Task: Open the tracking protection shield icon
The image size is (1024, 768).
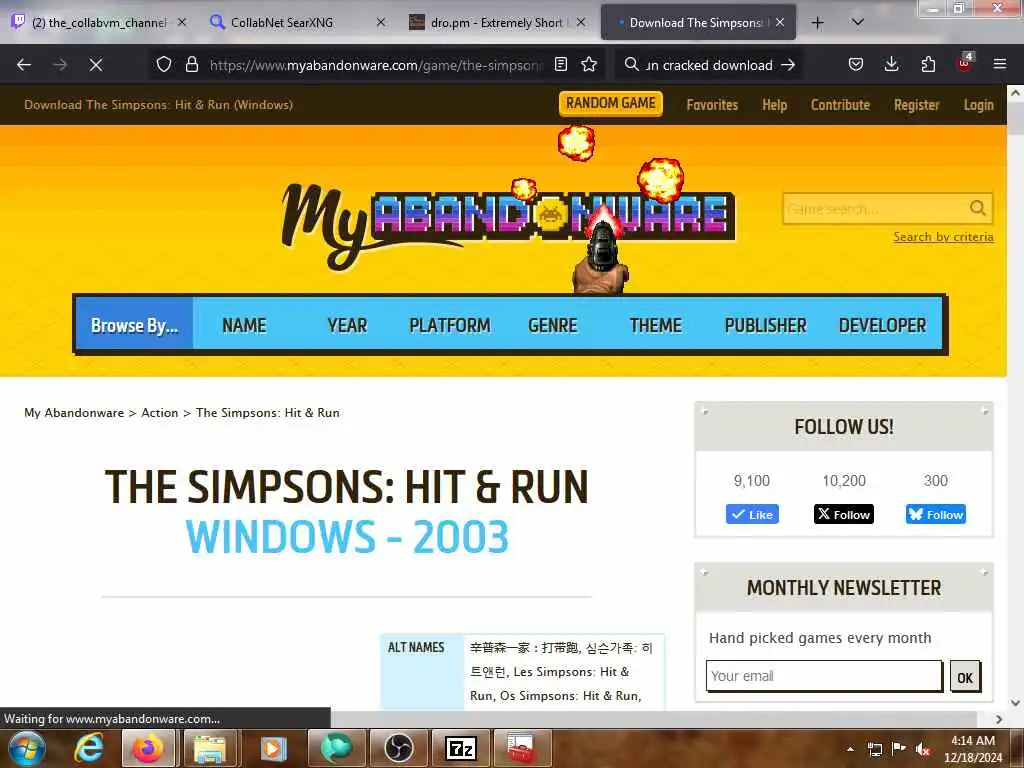Action: tap(164, 65)
